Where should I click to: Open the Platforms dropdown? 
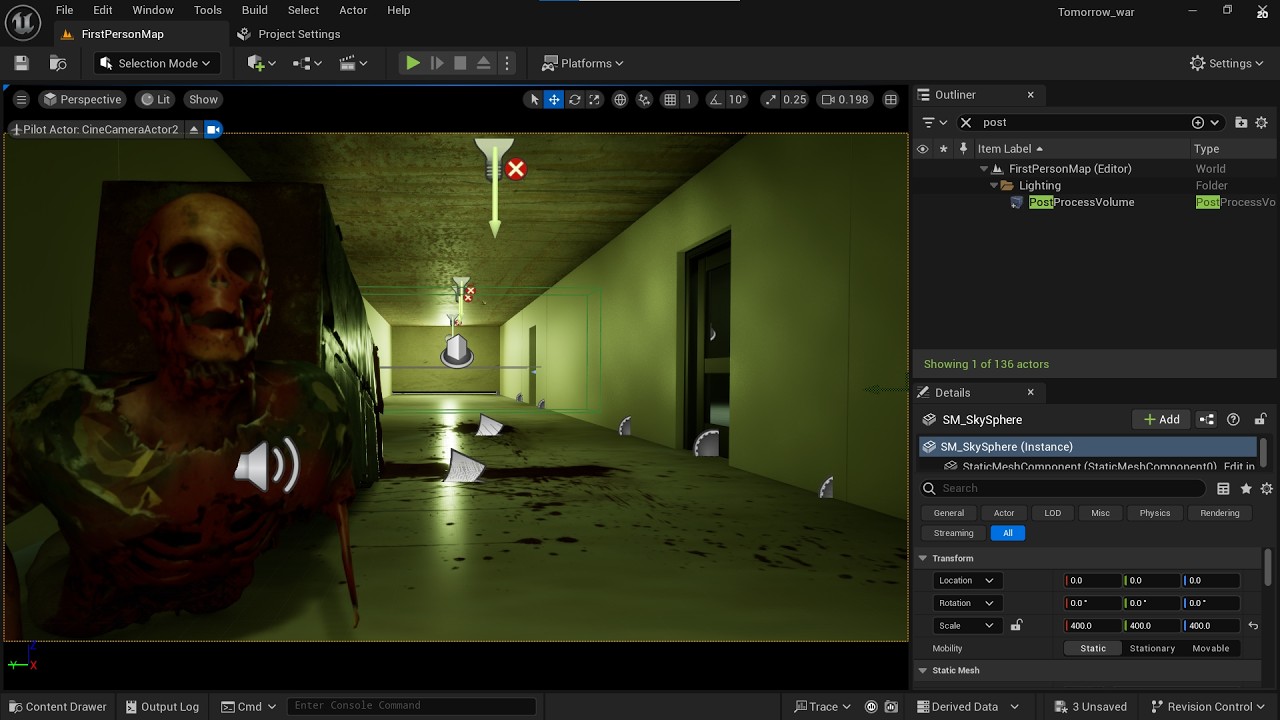(x=583, y=63)
